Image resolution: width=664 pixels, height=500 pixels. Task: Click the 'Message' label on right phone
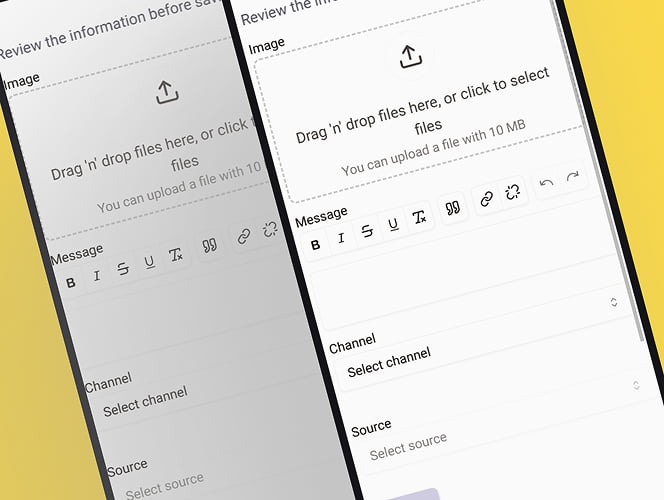pyautogui.click(x=321, y=217)
